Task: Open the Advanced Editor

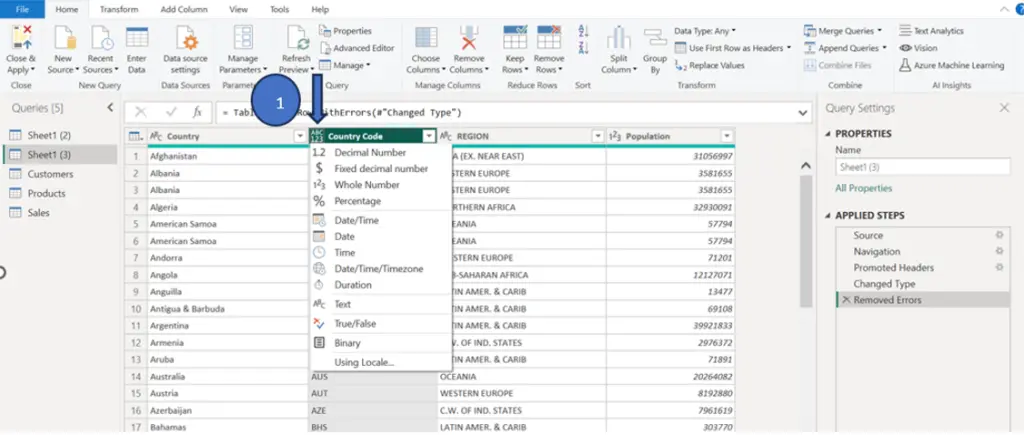Action: tap(357, 48)
